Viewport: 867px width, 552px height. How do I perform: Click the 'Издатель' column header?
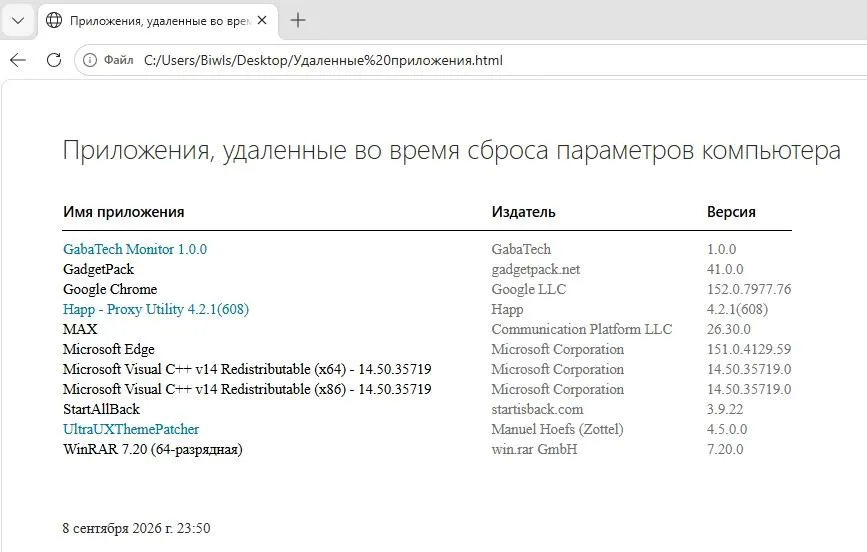tap(523, 212)
